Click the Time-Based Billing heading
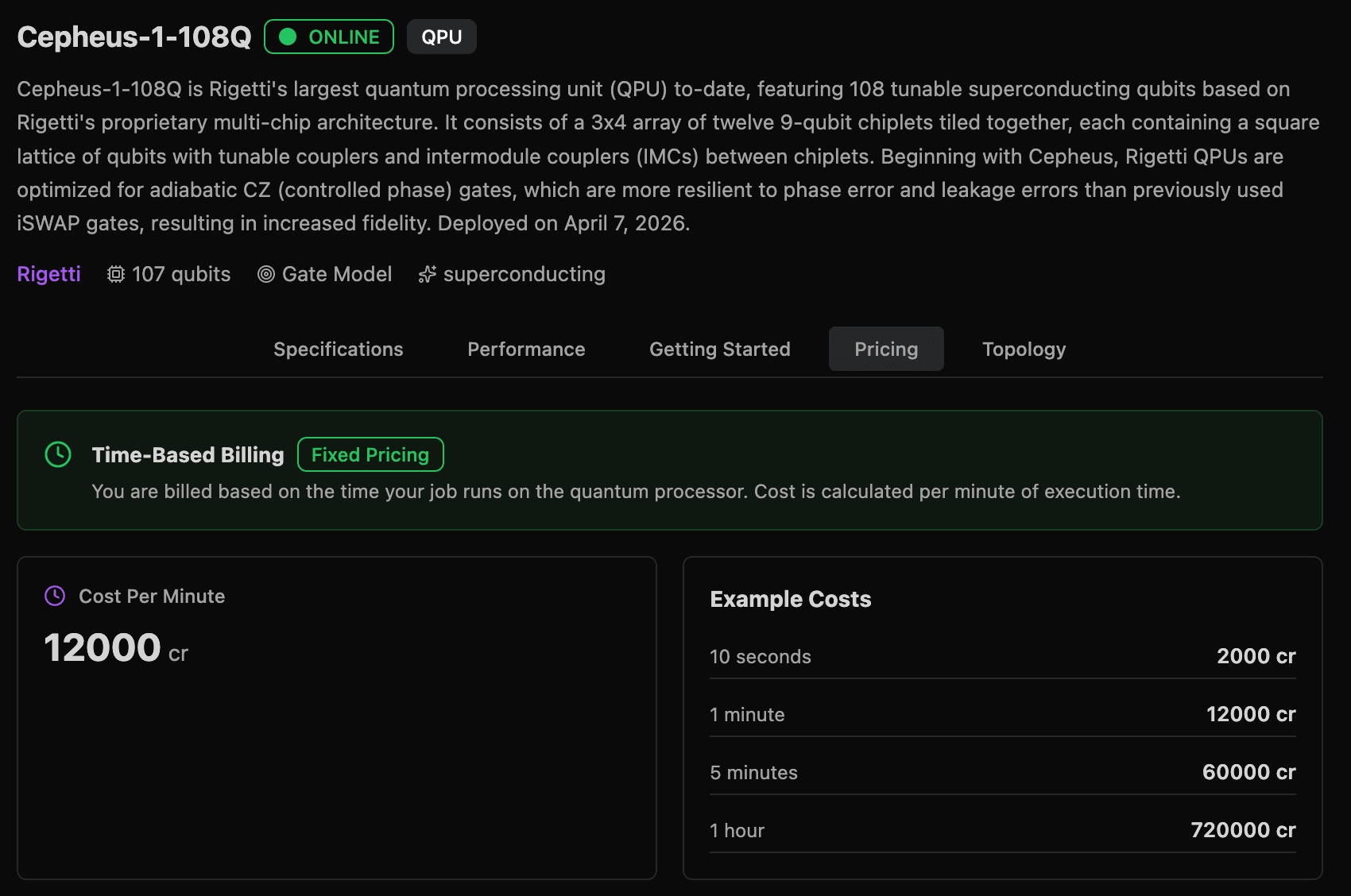 pyautogui.click(x=188, y=454)
